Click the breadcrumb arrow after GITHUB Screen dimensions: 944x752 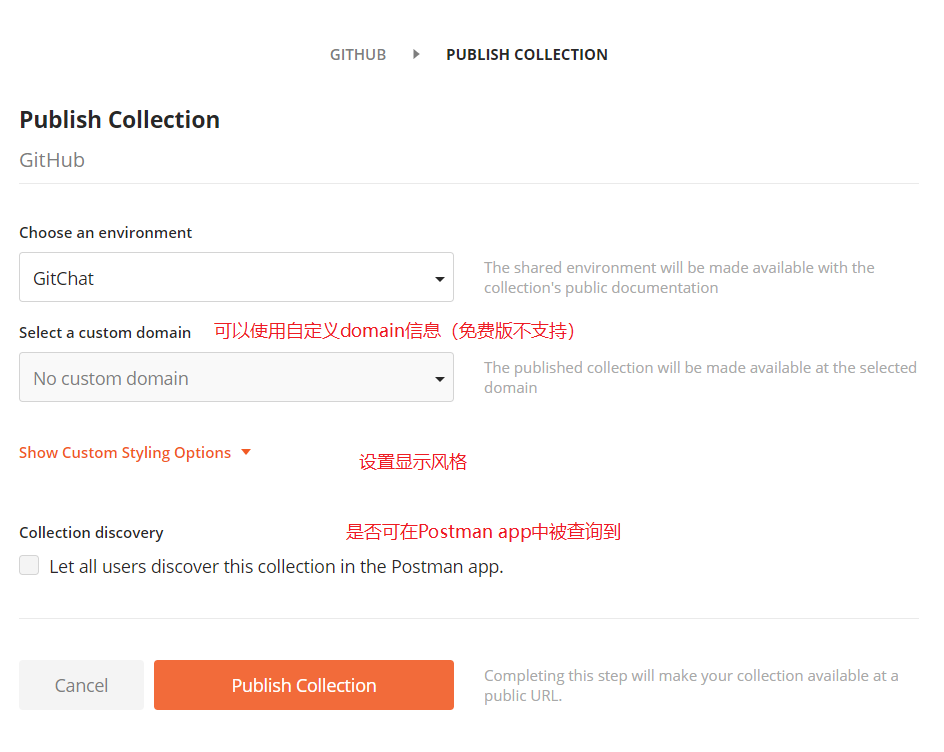(416, 54)
